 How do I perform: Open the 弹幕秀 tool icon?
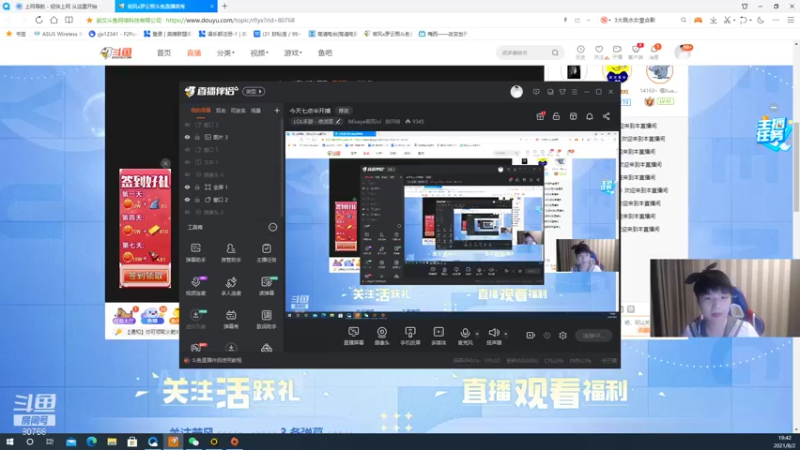(231, 319)
